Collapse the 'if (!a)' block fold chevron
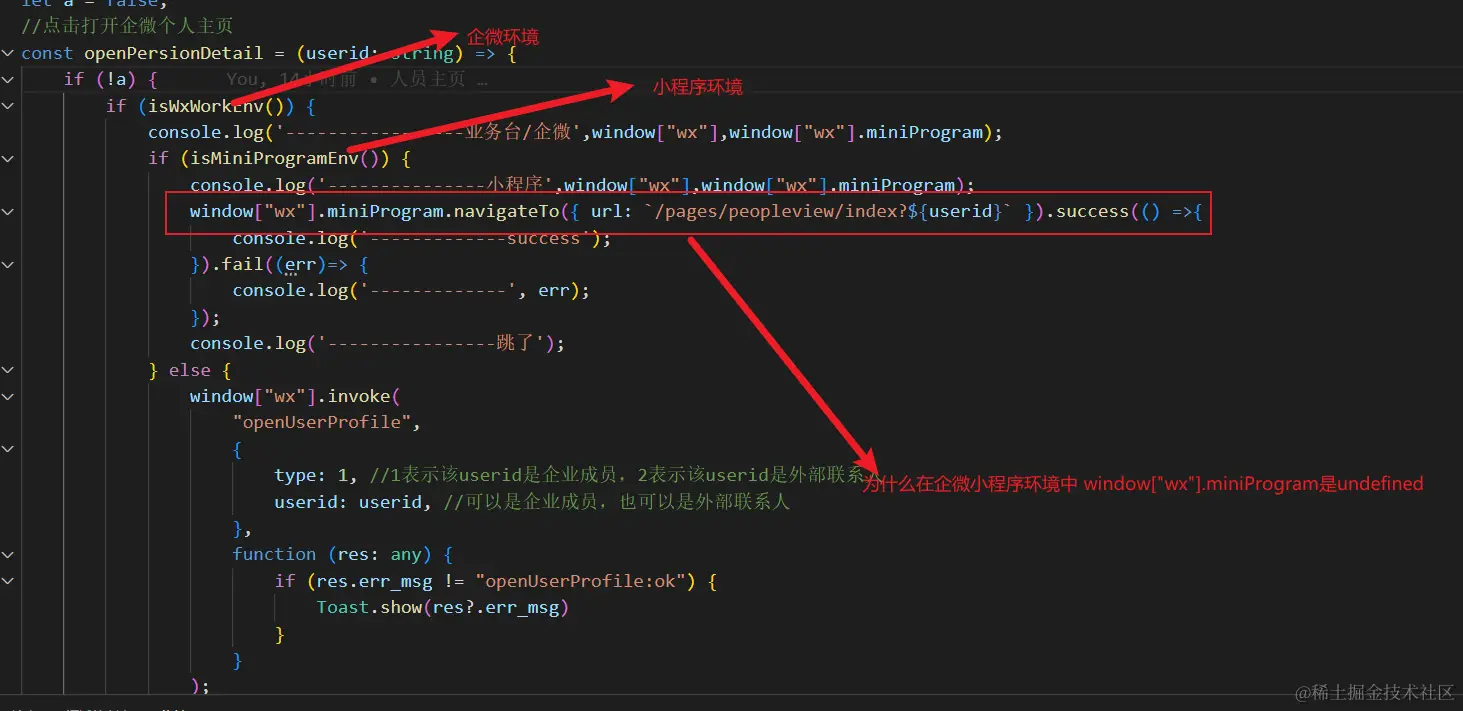Viewport: 1463px width, 711px height. 8,79
